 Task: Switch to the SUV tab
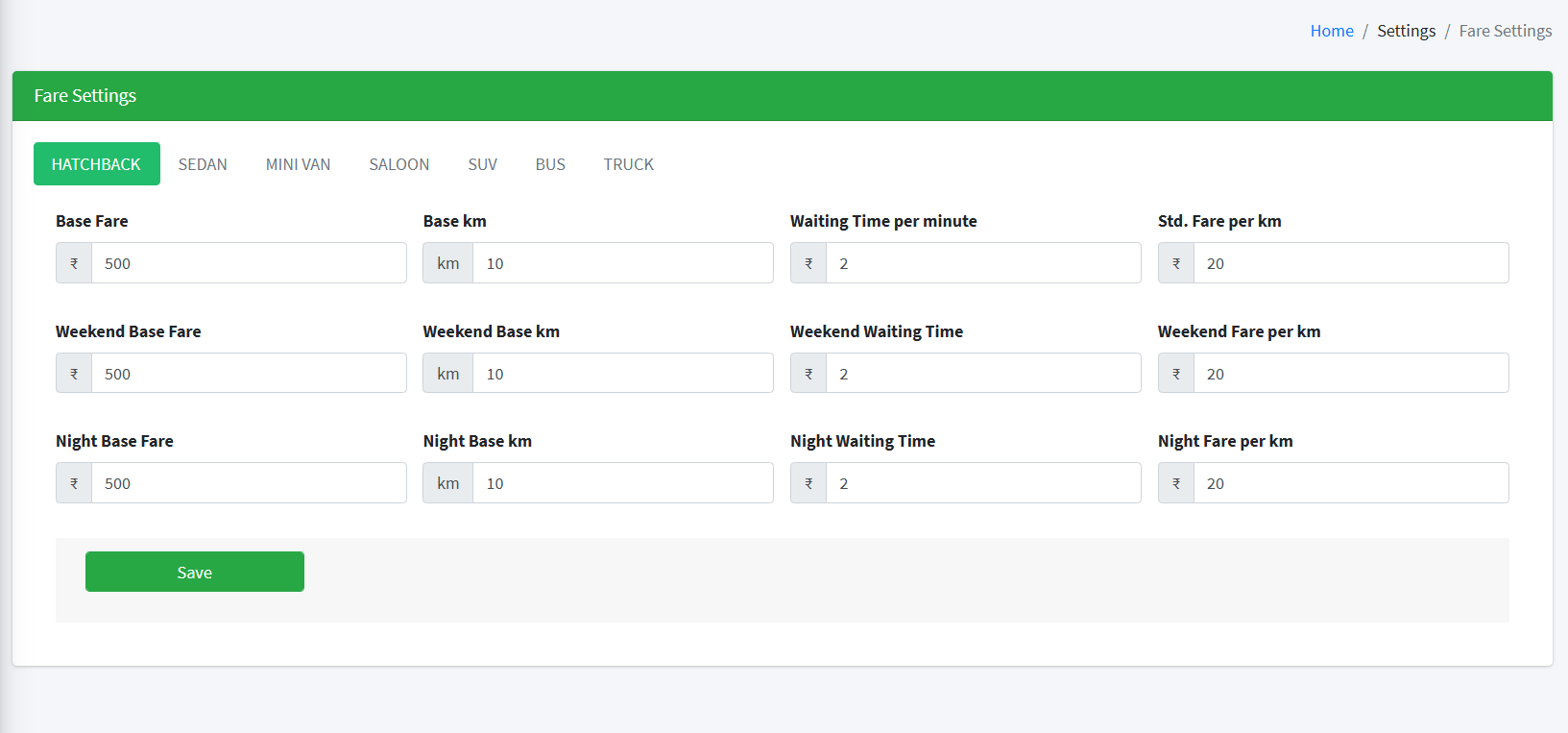(x=482, y=164)
